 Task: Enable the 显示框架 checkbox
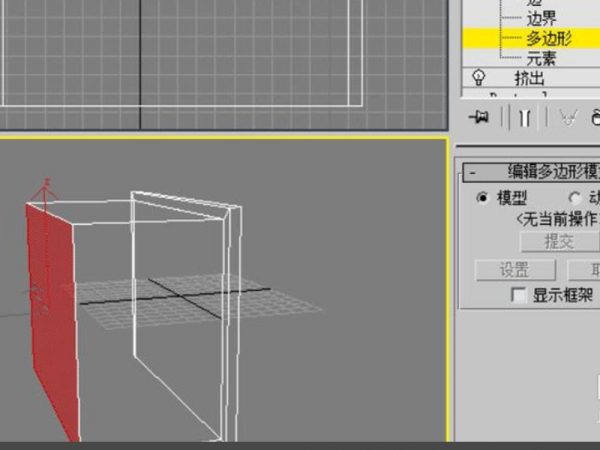518,295
